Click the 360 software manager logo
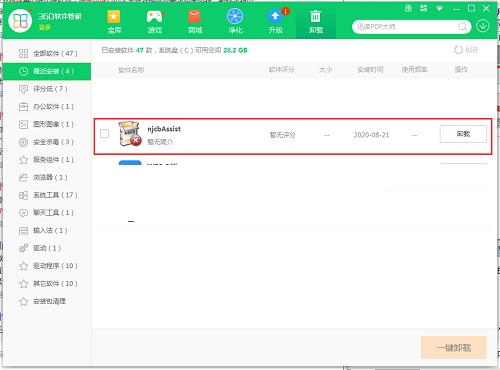Image resolution: width=500 pixels, height=370 pixels. tap(20, 21)
